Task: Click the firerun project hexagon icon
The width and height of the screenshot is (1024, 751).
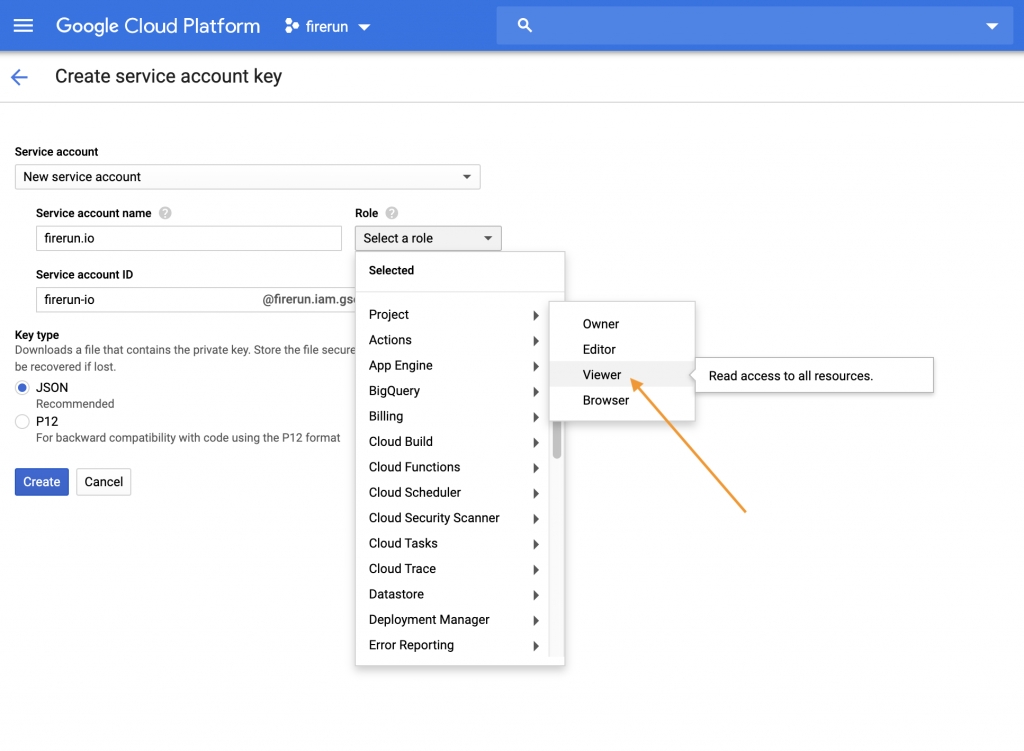Action: click(291, 26)
